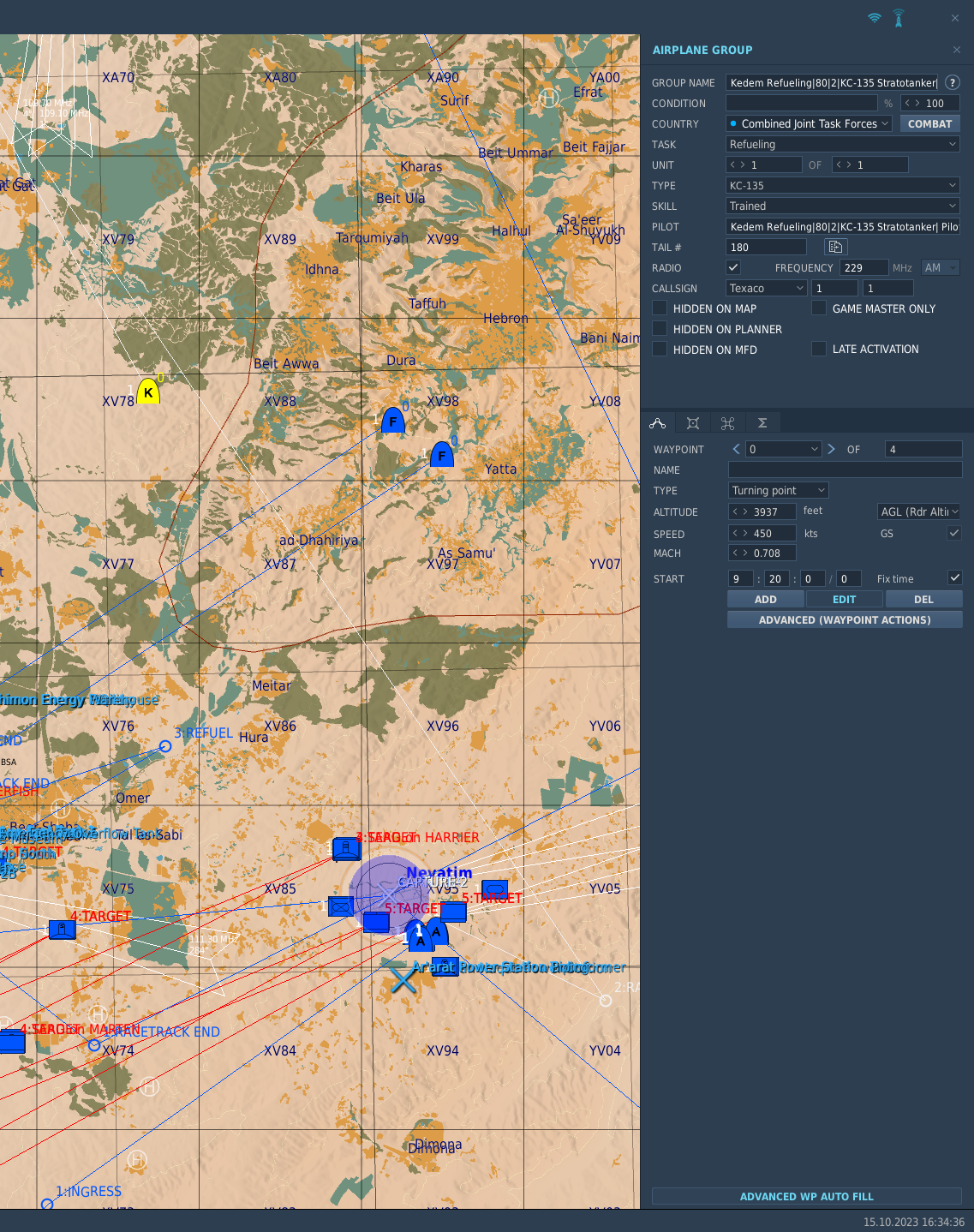This screenshot has height=1232, width=974.
Task: Click the question mark help icon
Action: (952, 82)
